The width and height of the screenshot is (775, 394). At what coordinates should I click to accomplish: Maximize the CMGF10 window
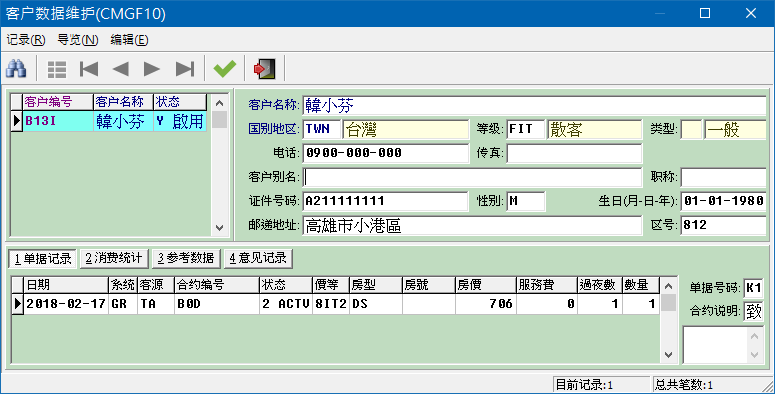click(705, 13)
